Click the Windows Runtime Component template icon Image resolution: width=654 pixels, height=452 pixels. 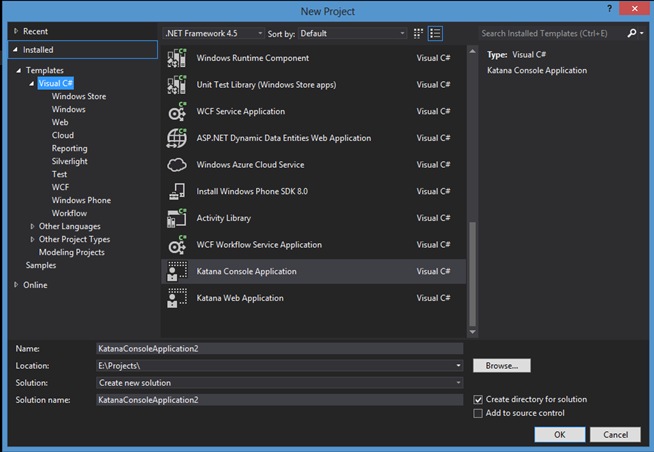coord(177,58)
